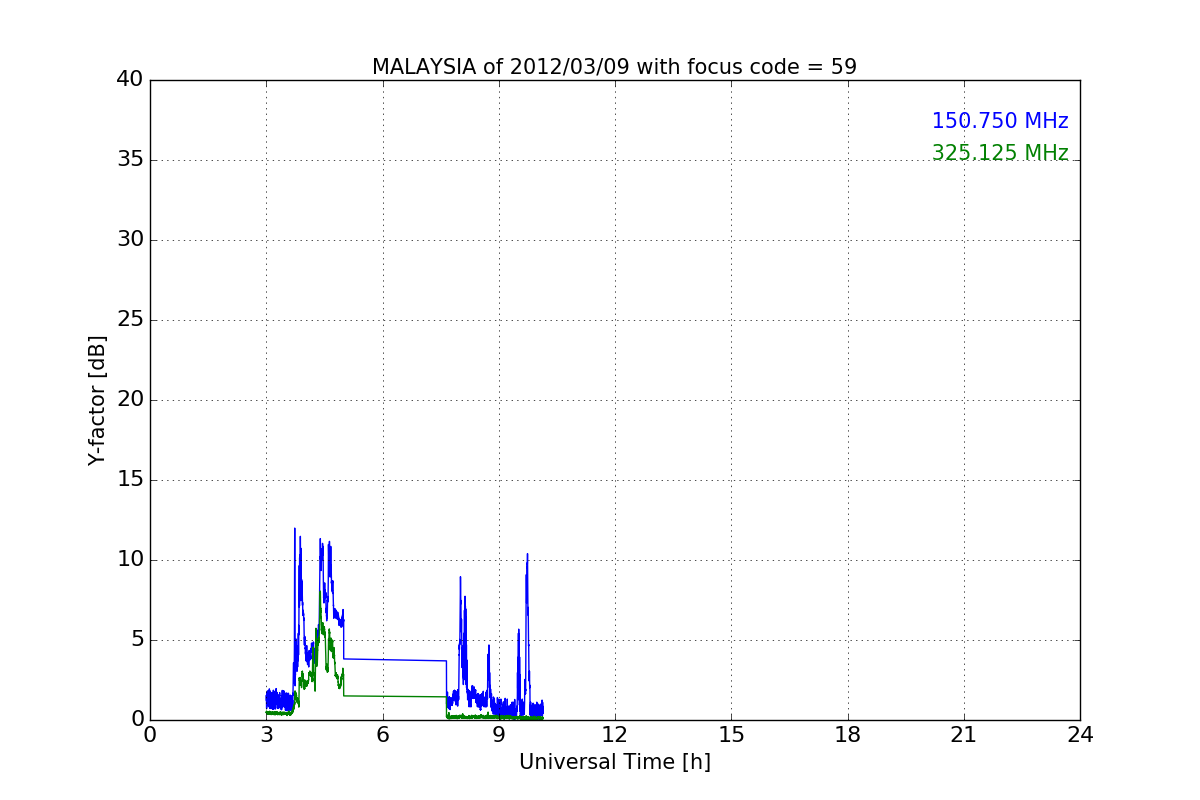
Task: Click the Universal Time [h] axis label
Action: click(x=614, y=762)
